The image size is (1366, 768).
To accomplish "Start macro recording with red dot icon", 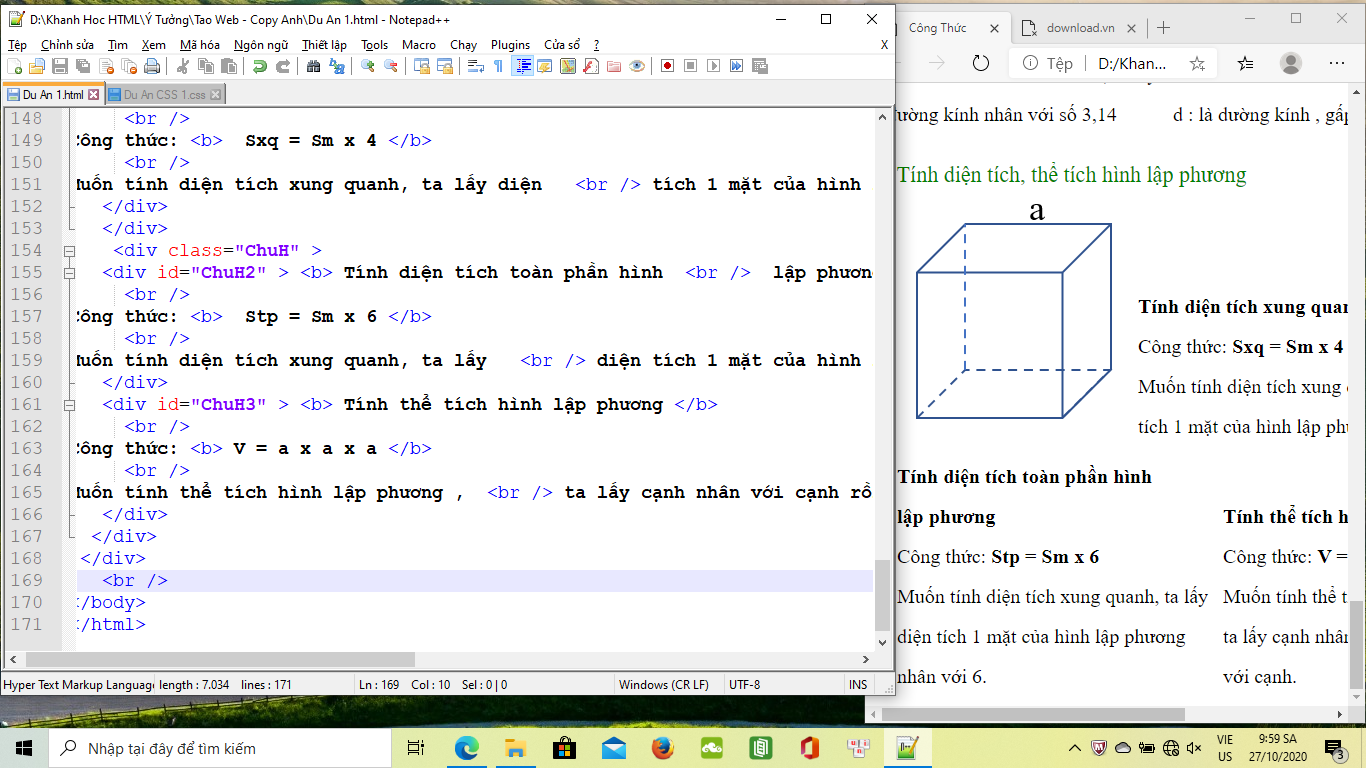I will (667, 66).
